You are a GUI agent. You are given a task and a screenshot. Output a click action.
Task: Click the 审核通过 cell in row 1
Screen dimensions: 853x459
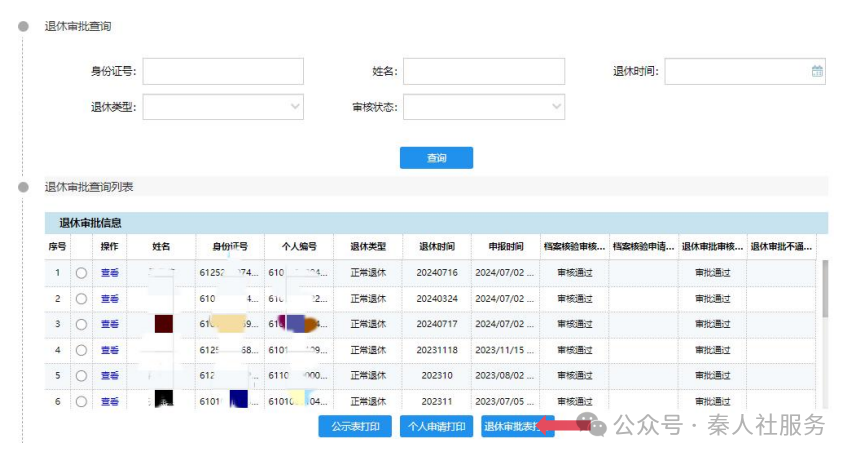coord(574,272)
